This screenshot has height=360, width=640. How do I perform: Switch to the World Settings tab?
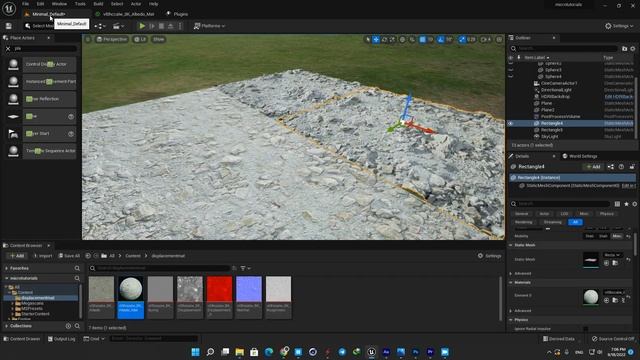580,156
